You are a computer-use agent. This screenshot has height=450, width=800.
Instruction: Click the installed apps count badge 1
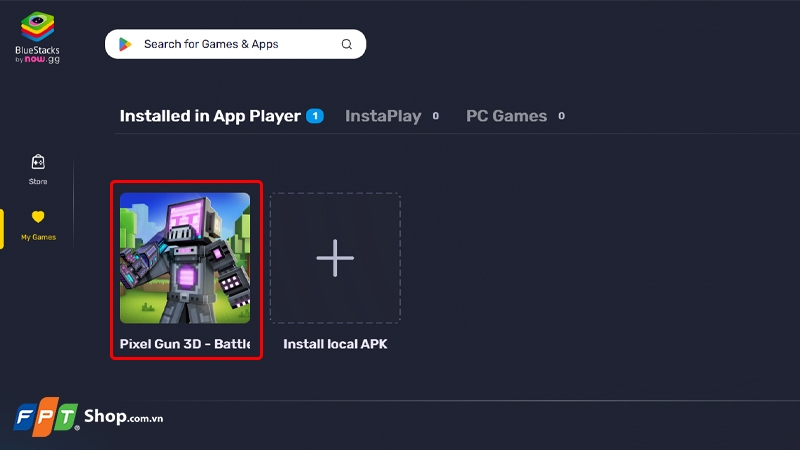point(315,116)
